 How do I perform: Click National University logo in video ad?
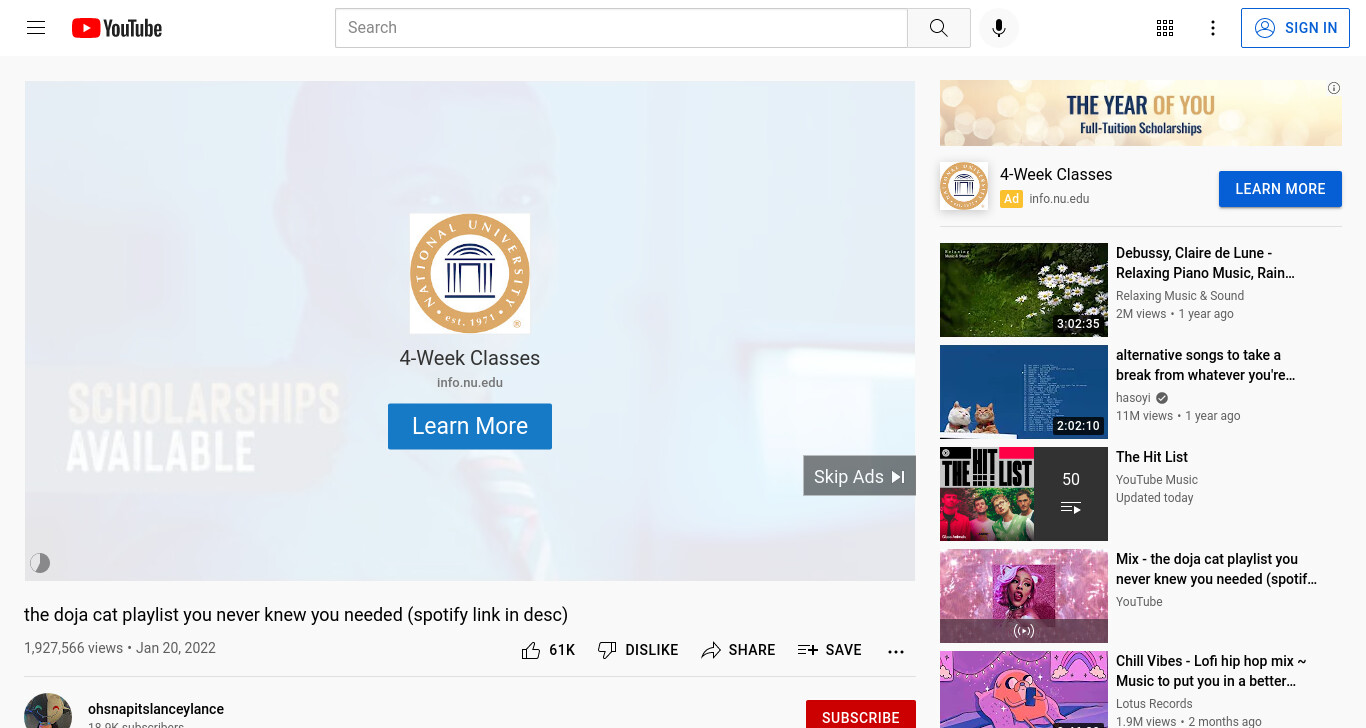tap(470, 273)
